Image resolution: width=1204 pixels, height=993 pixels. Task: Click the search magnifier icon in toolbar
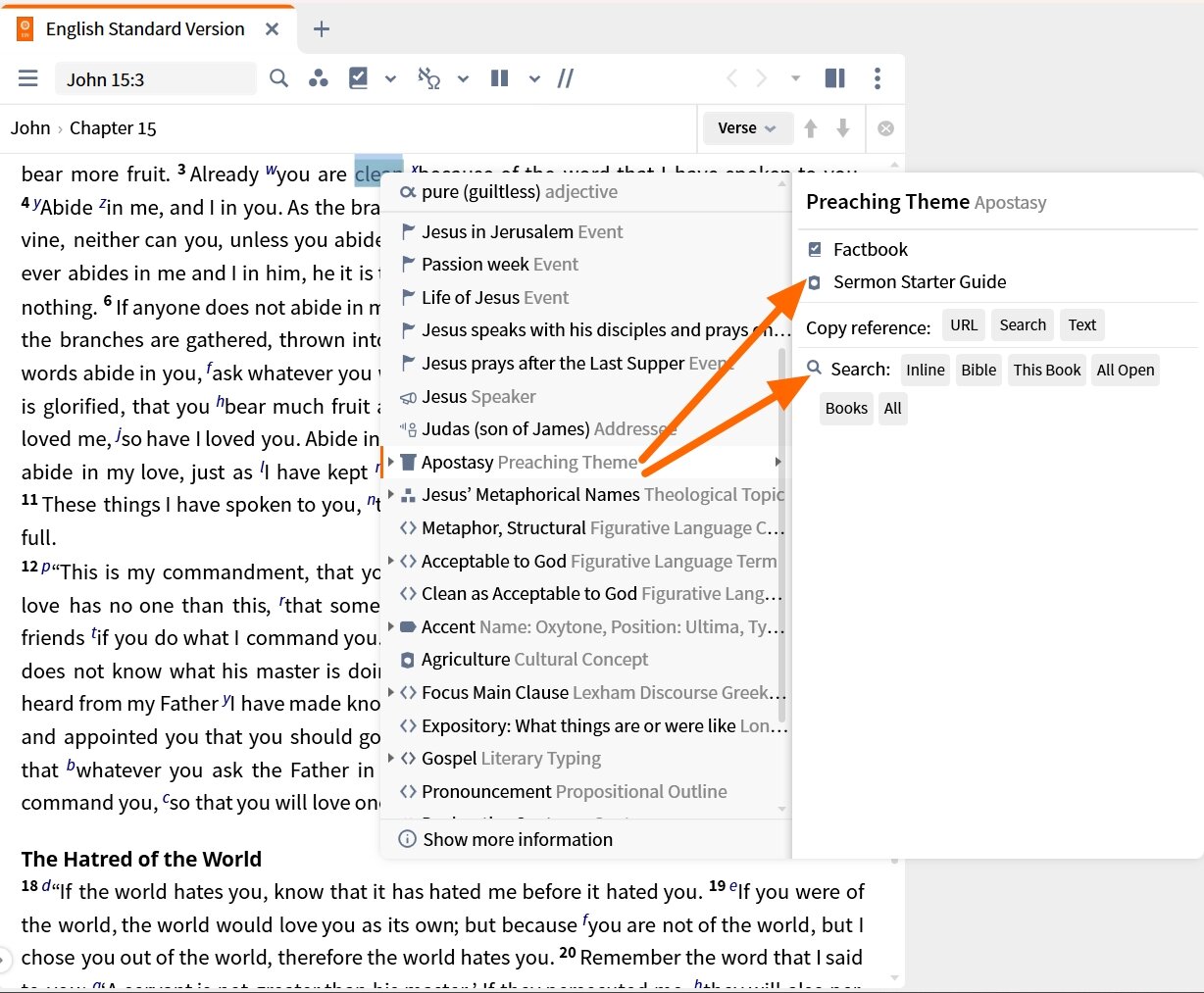pyautogui.click(x=279, y=78)
